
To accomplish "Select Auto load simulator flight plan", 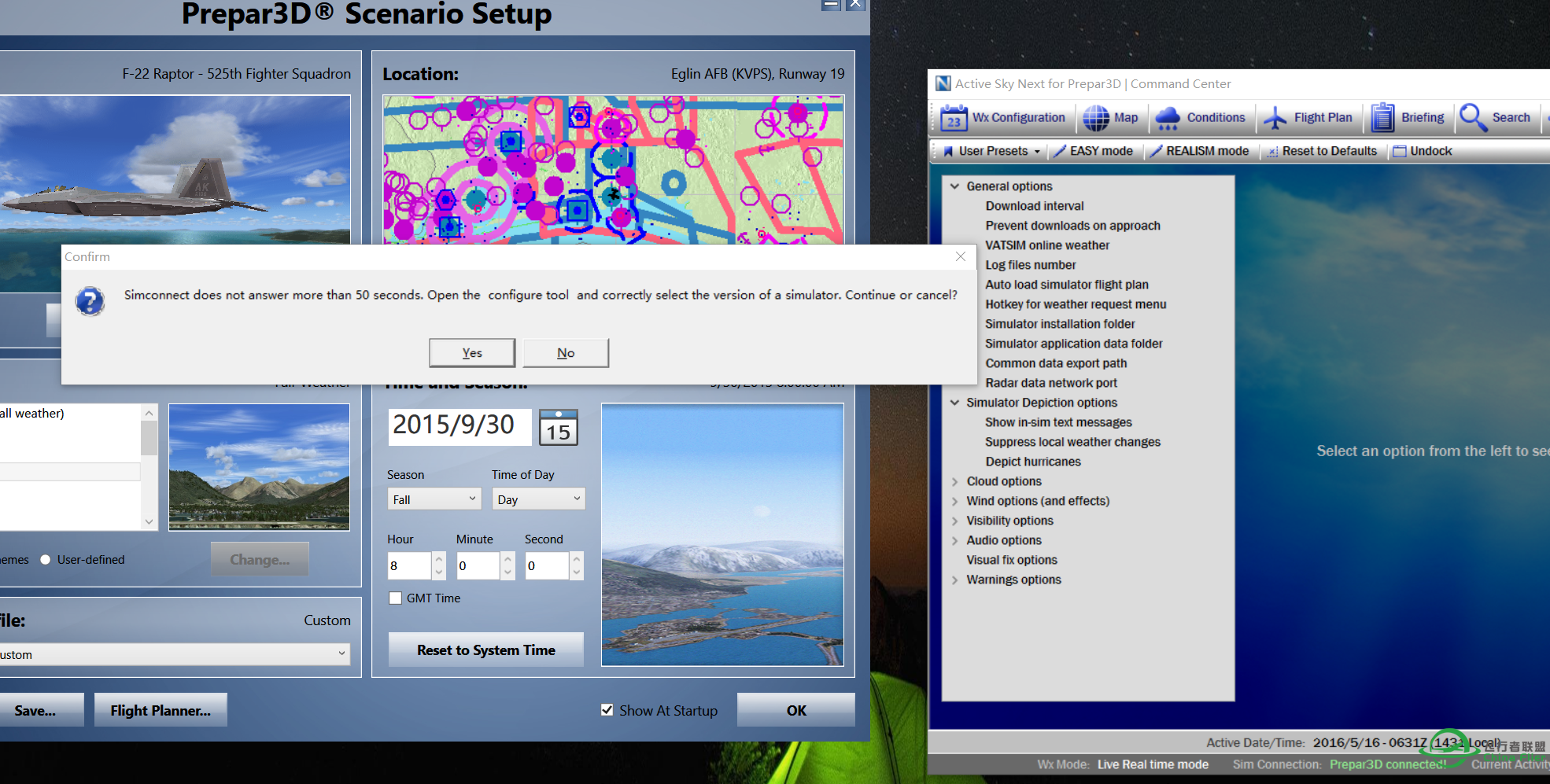I will coord(1067,285).
